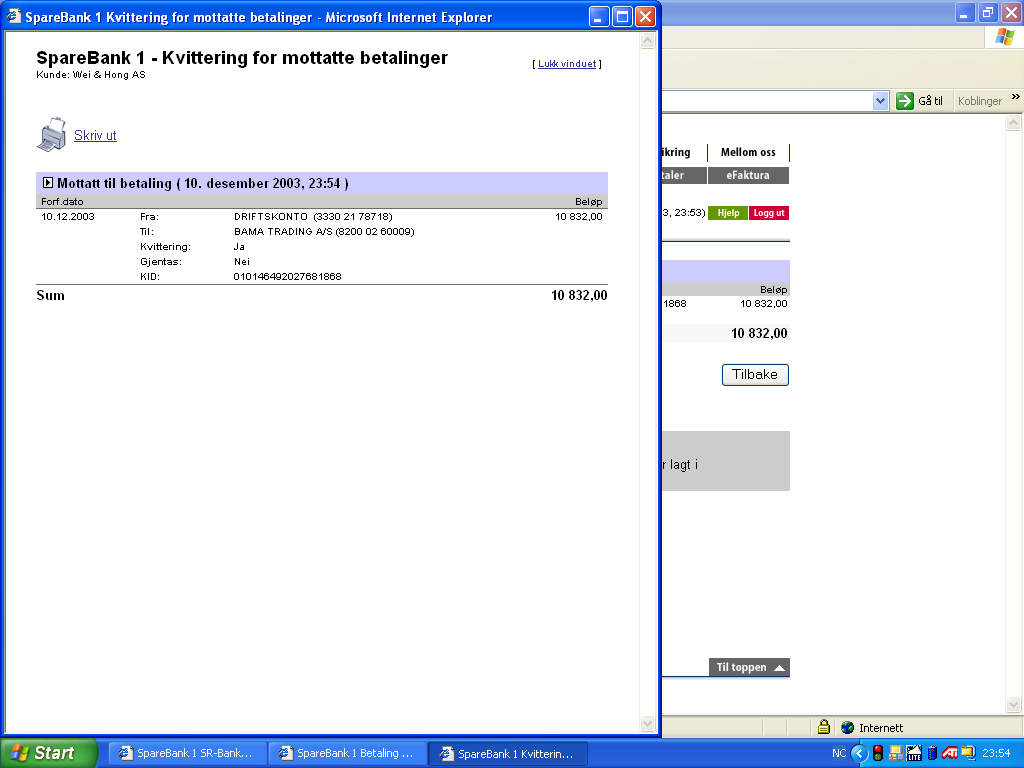Screen dimensions: 1024x768
Task: Open the Start menu
Action: [49, 753]
